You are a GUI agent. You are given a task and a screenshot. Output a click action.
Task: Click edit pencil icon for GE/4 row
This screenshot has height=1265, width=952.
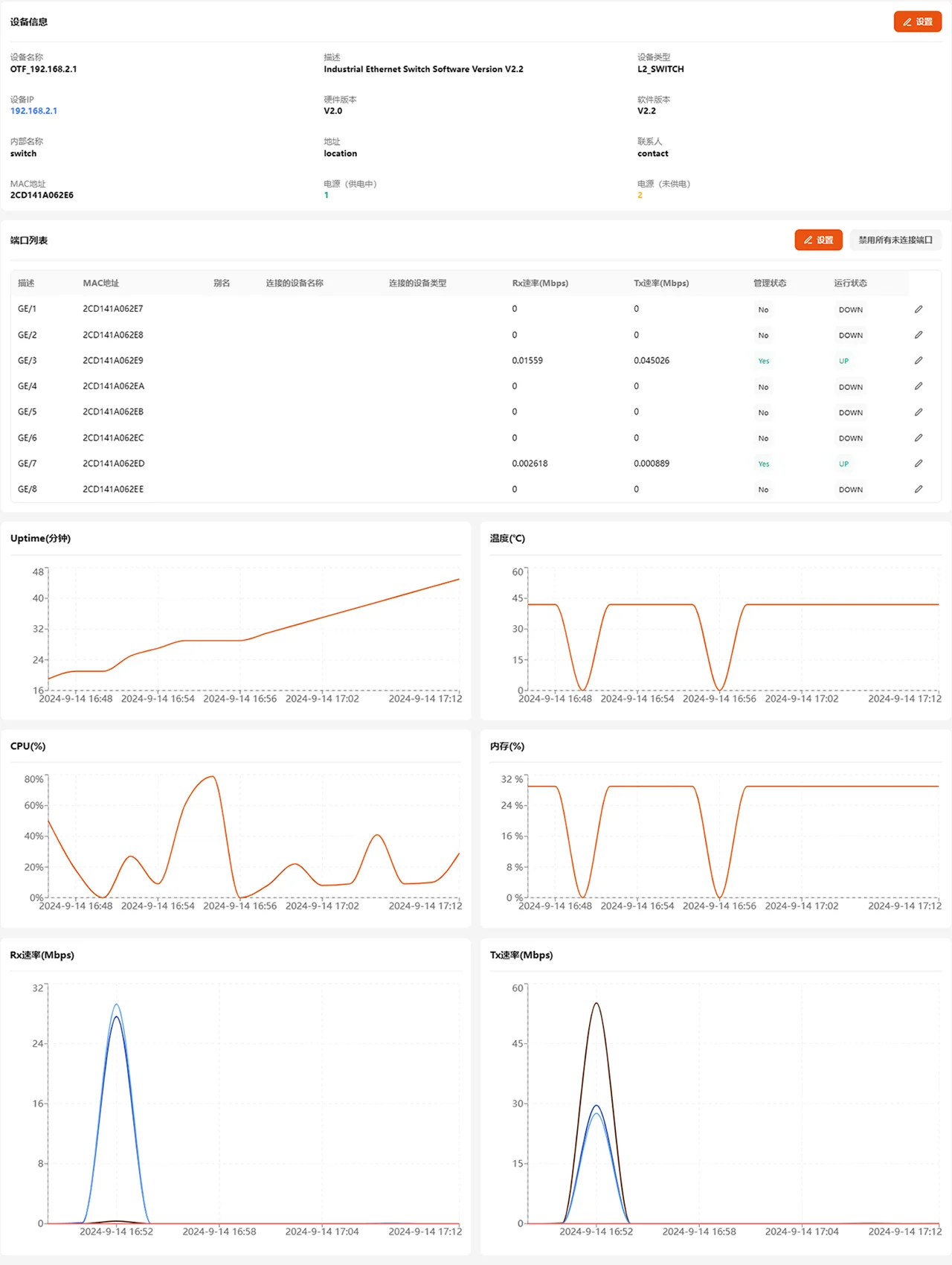tap(919, 386)
